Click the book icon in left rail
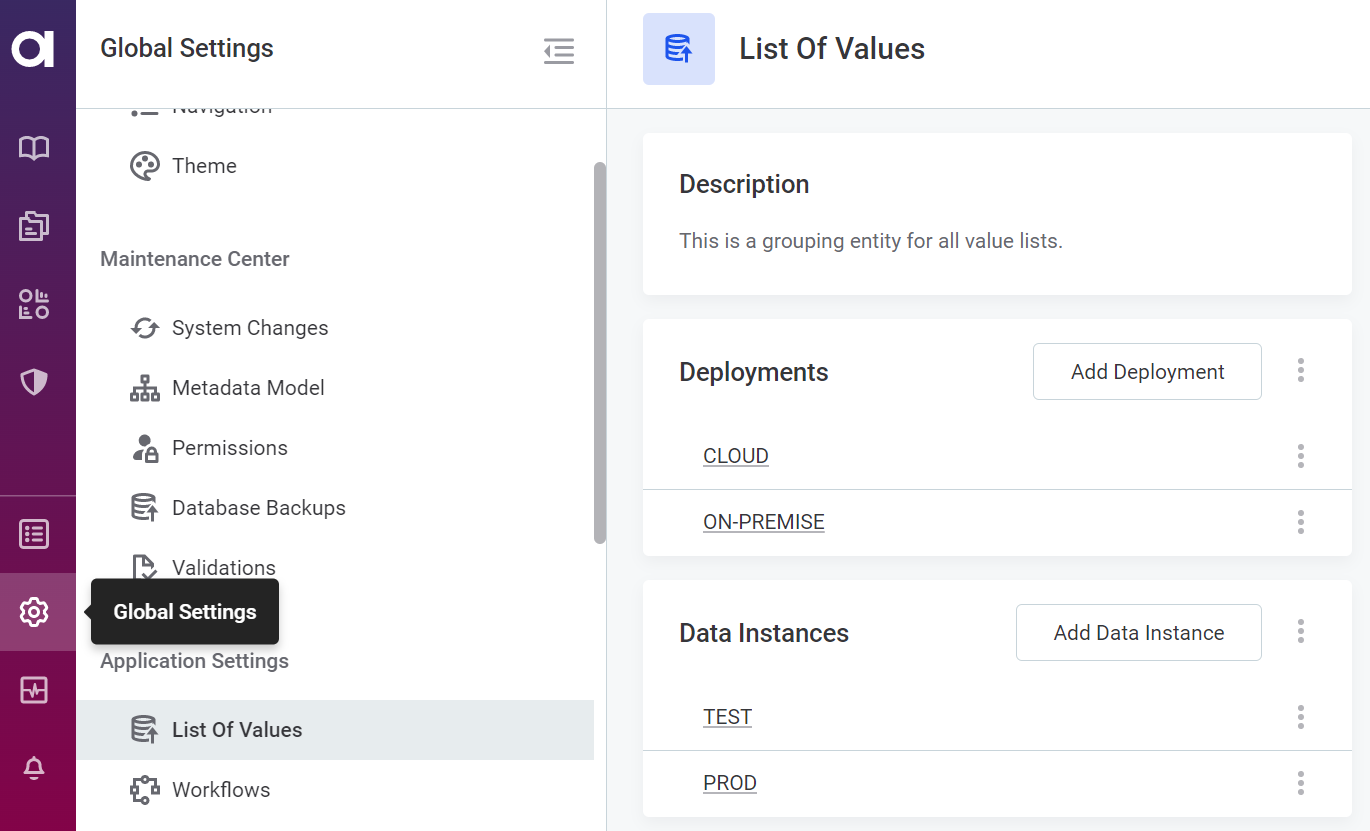The height and width of the screenshot is (831, 1370). [x=34, y=148]
